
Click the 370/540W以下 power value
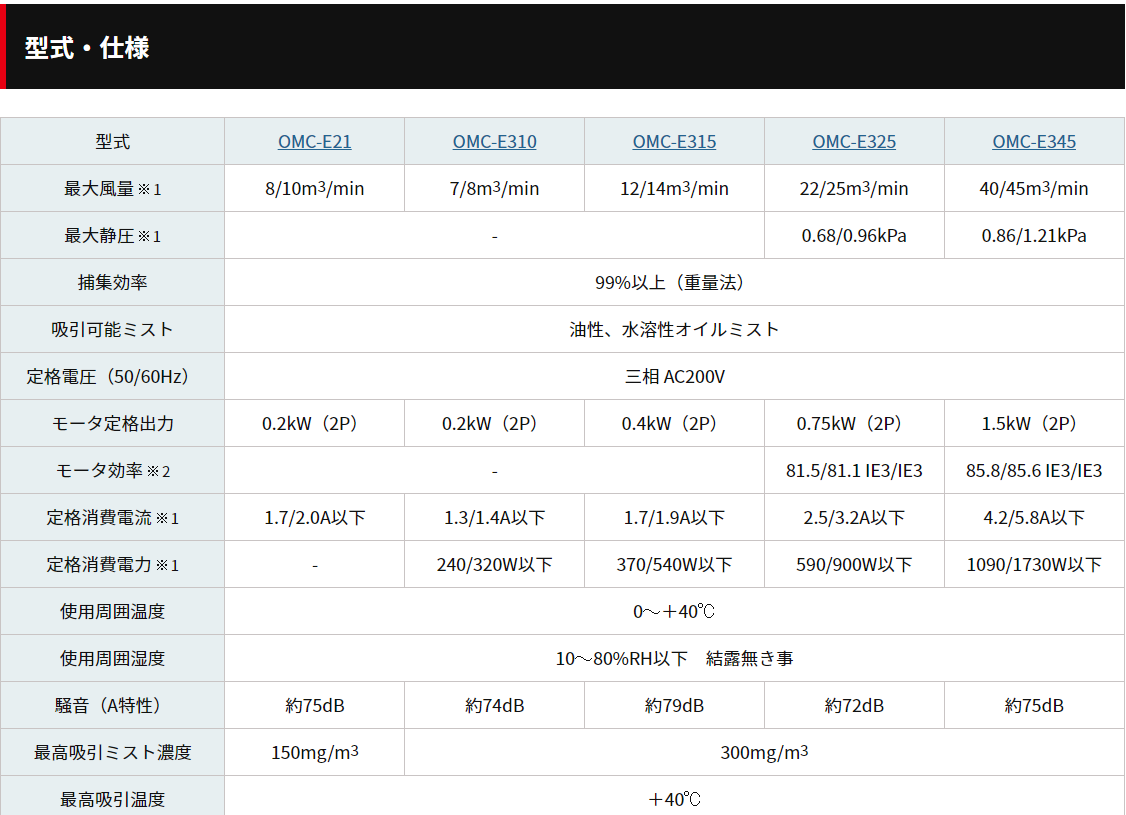[x=674, y=565]
